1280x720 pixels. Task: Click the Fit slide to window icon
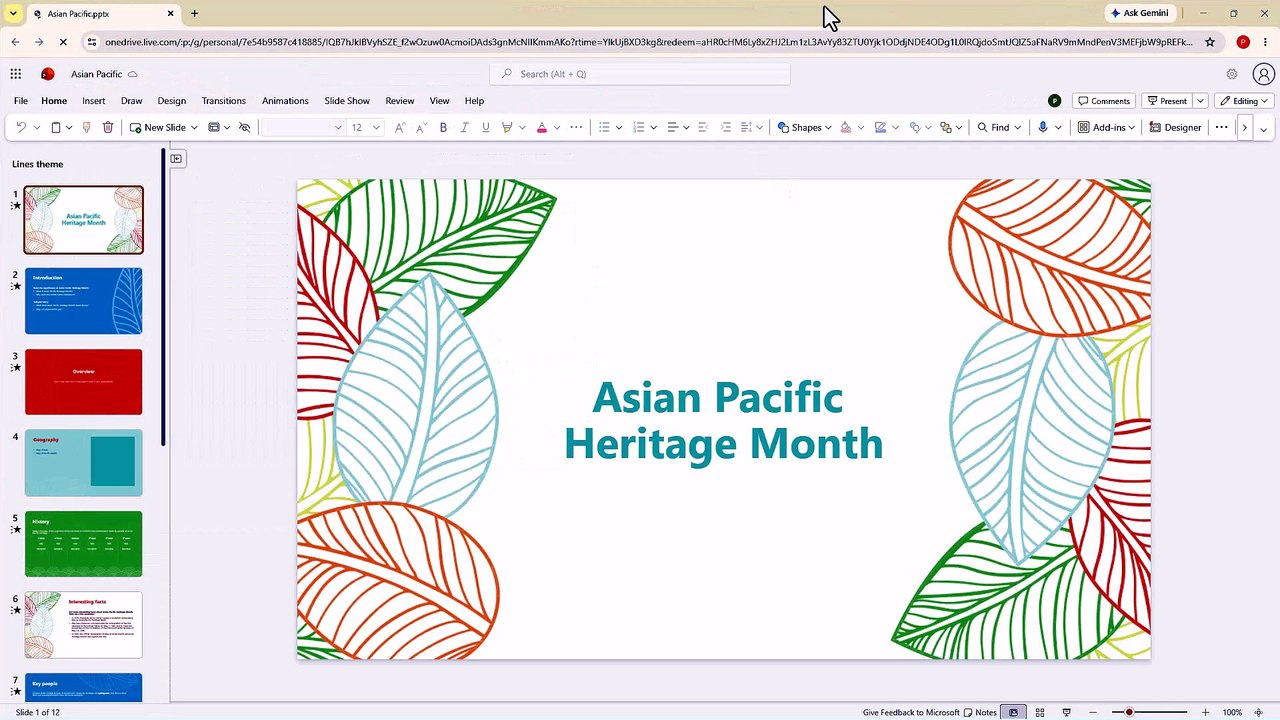pyautogui.click(x=1258, y=713)
